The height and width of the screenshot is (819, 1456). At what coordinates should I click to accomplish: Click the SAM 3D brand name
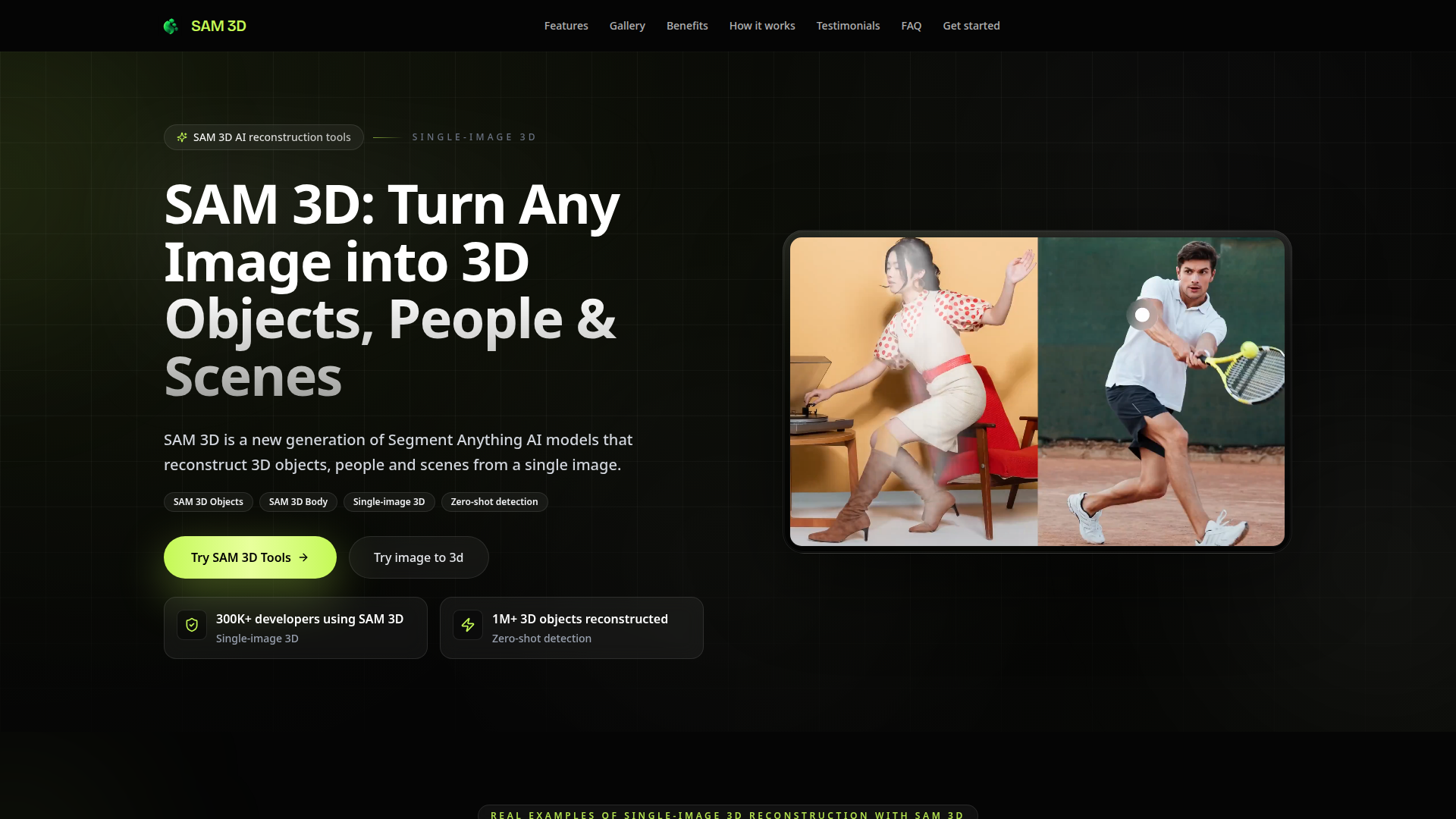click(218, 26)
